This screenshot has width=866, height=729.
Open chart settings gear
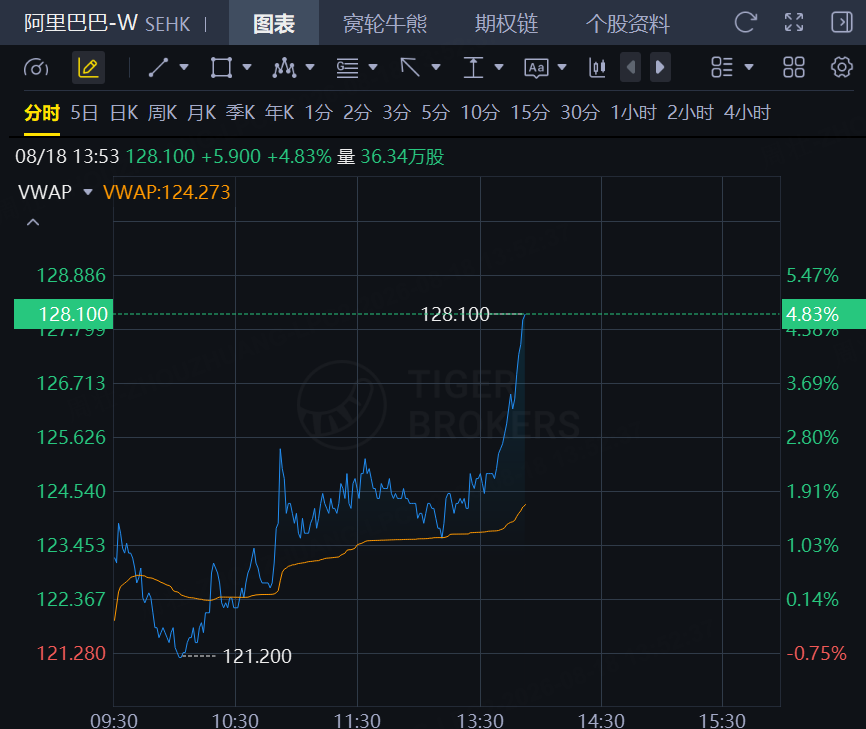tap(842, 67)
